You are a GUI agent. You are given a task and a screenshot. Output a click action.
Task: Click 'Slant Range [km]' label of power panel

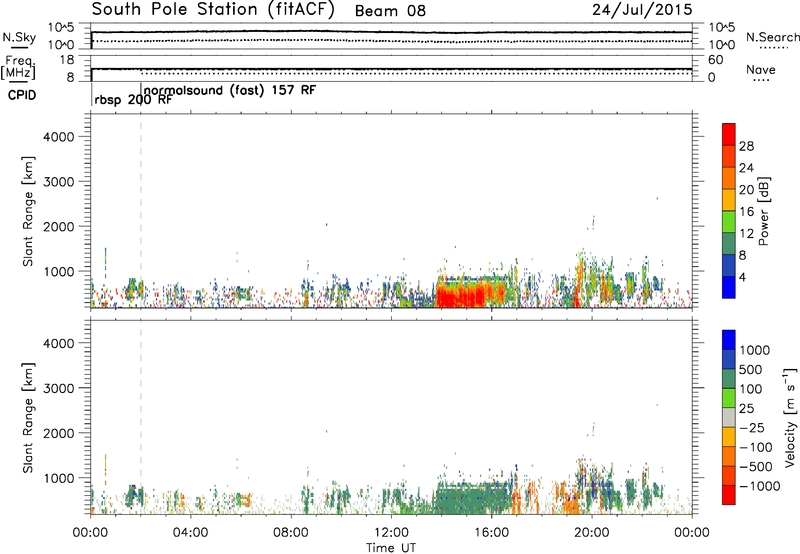(28, 211)
